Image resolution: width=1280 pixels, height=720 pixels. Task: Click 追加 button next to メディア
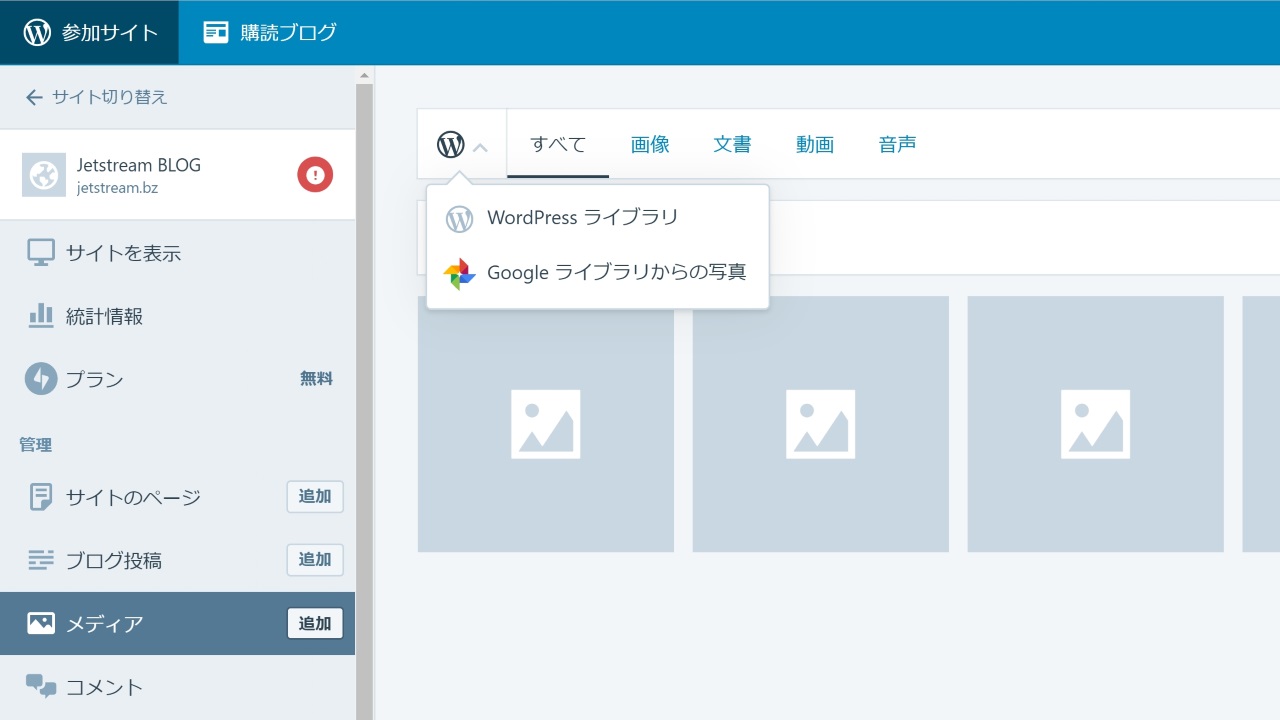click(x=315, y=623)
